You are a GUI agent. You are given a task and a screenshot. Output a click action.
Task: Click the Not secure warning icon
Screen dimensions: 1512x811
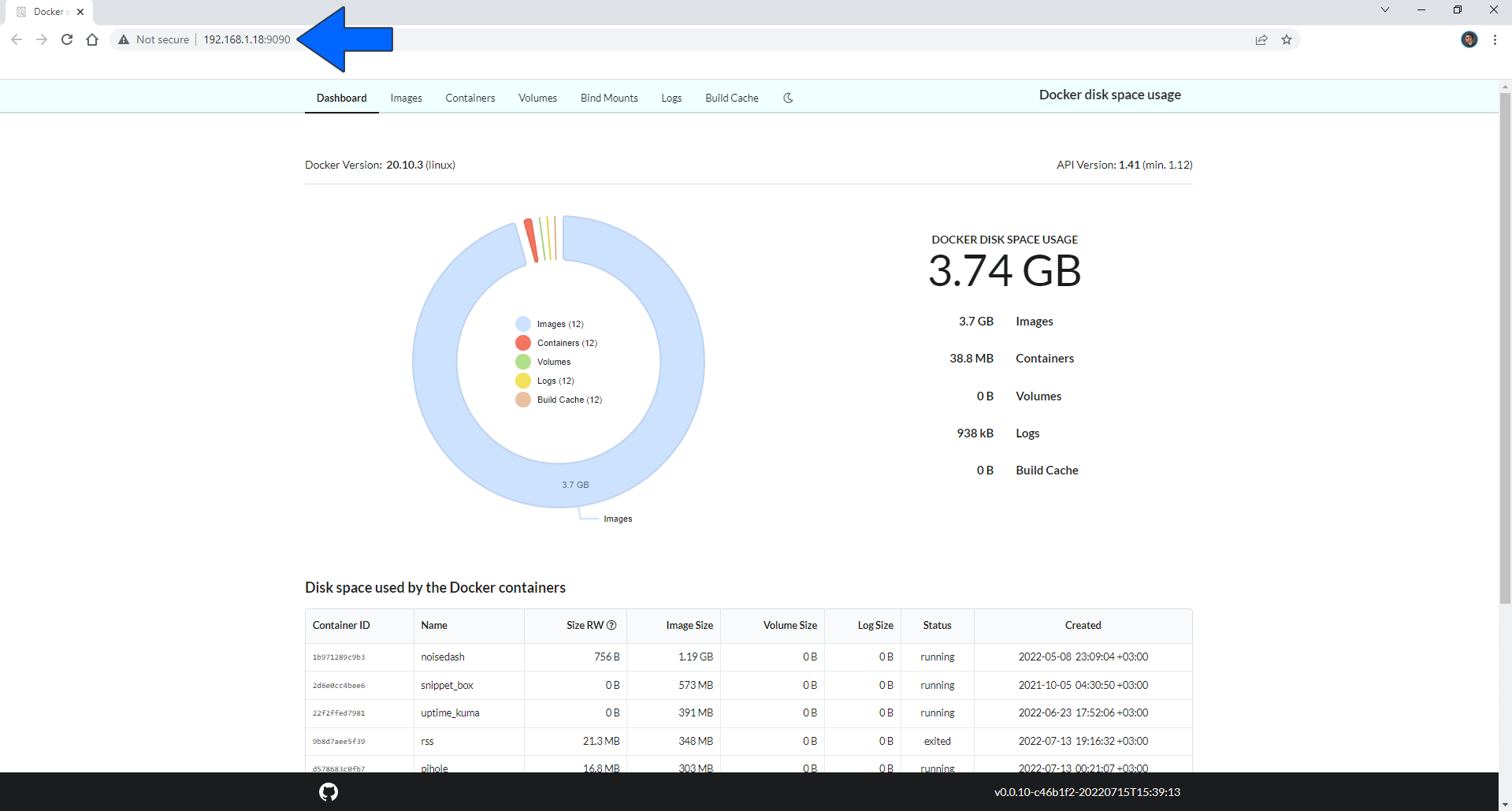coord(124,39)
